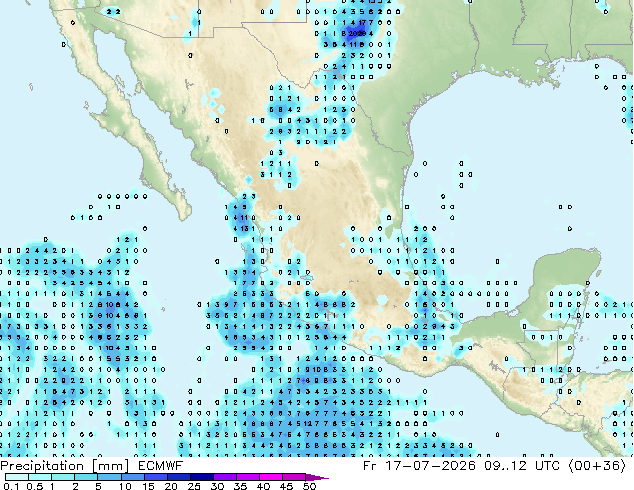Click the 'UTC' text
This screenshot has height=490, width=634.
[x=547, y=466]
